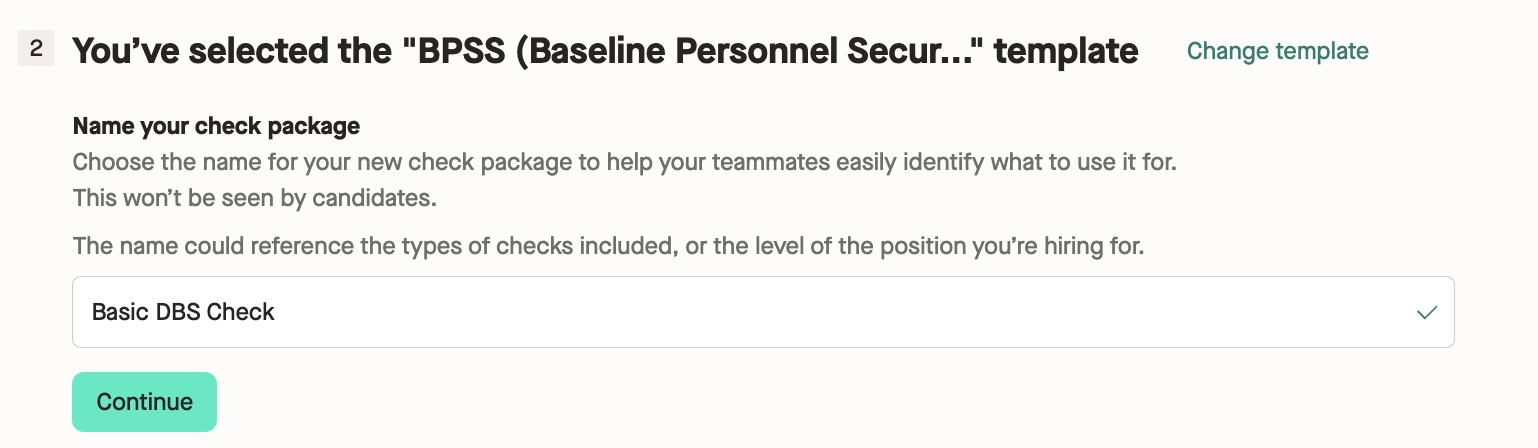The width and height of the screenshot is (1538, 448).
Task: Click the selected template heading
Action: tap(605, 51)
